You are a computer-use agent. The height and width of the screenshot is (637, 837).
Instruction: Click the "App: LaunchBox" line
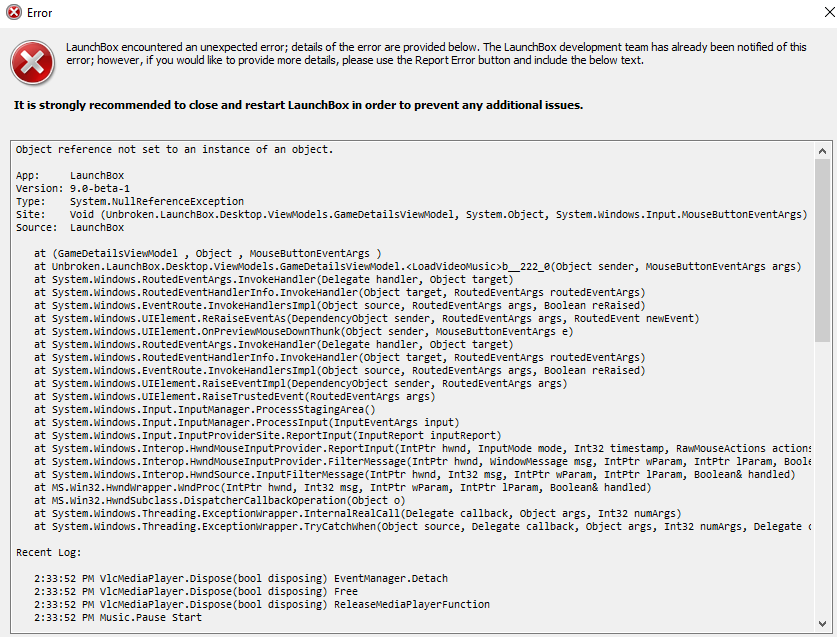70,176
